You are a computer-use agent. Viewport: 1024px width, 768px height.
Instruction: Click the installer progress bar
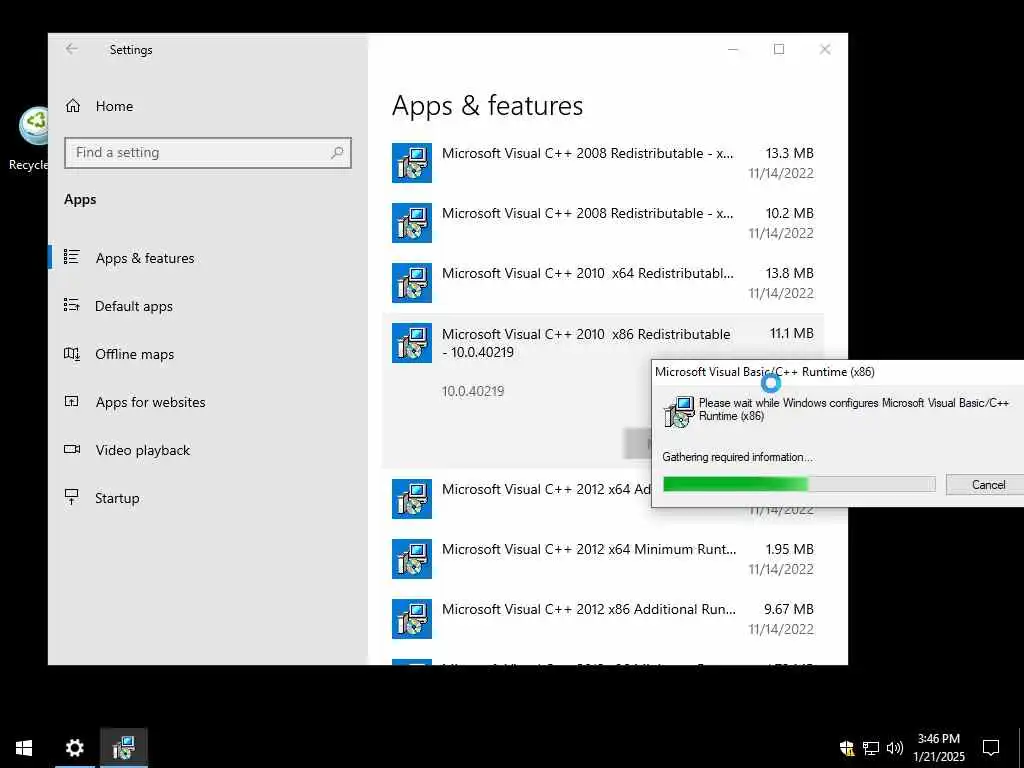point(799,484)
